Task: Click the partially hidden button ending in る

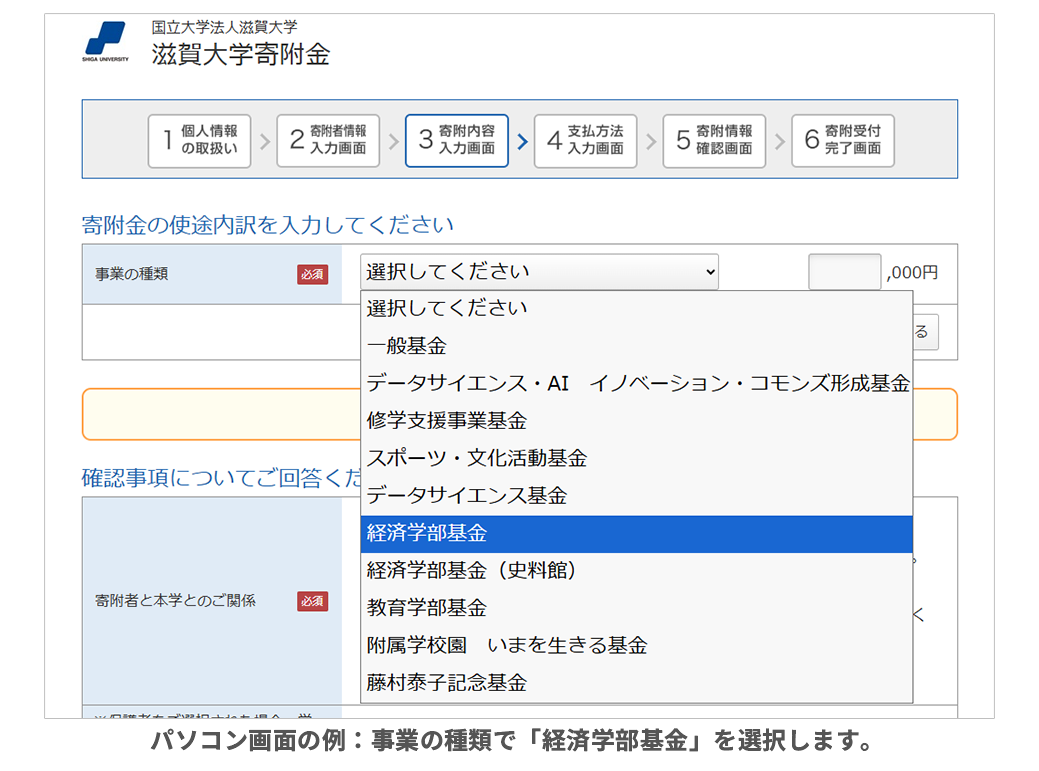Action: coord(925,332)
